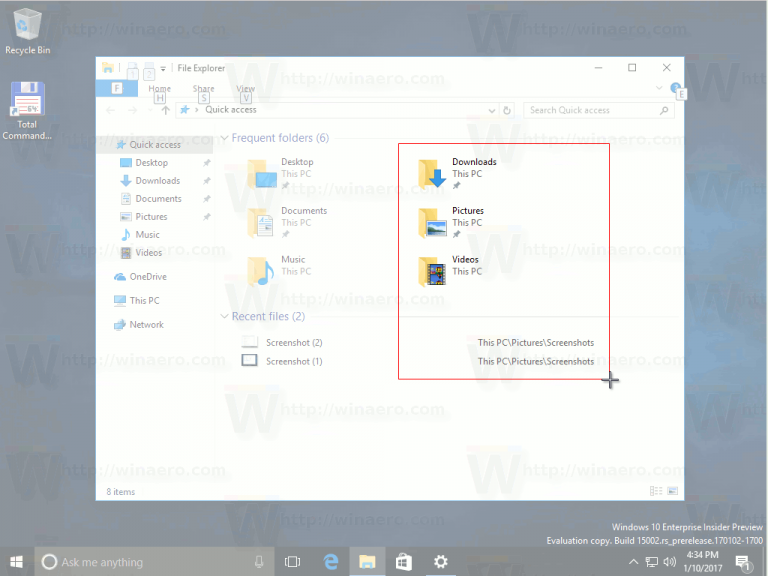Open the recent locations dropdown arrow
This screenshot has width=768, height=576.
click(x=150, y=110)
